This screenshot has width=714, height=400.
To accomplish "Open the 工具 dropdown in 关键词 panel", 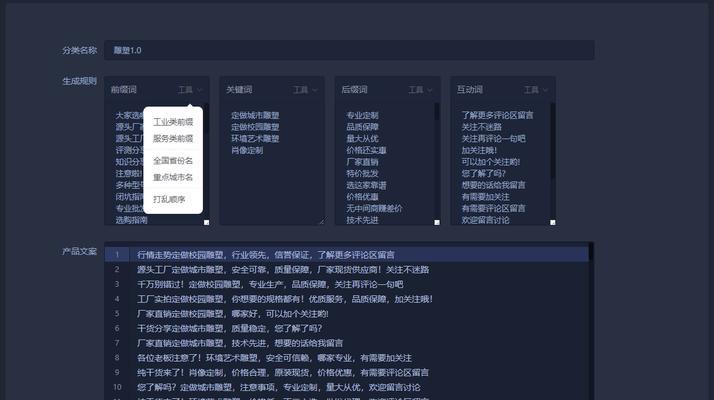I will tap(305, 90).
